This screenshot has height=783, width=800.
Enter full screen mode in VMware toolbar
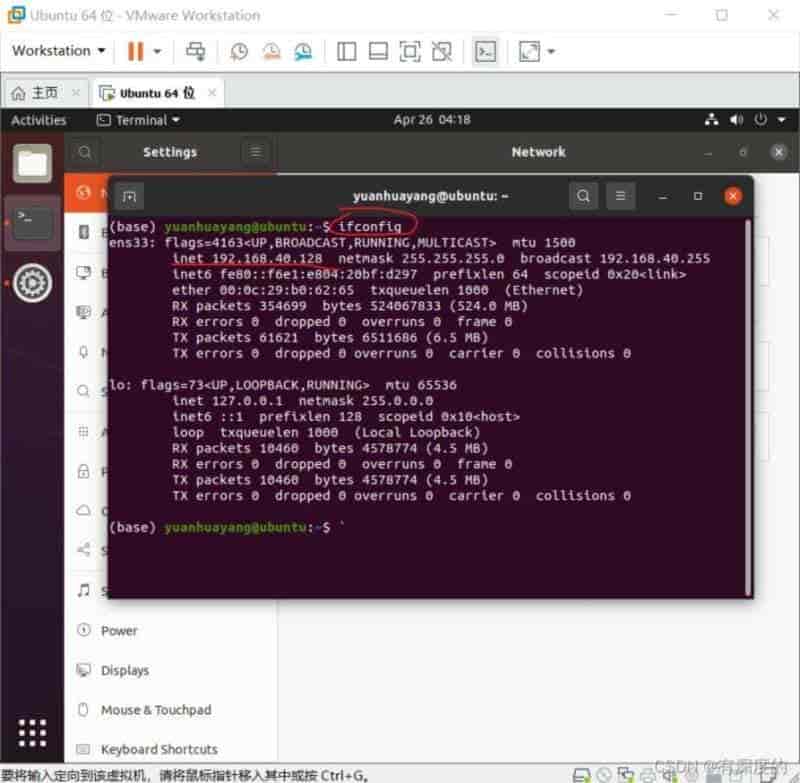point(409,51)
